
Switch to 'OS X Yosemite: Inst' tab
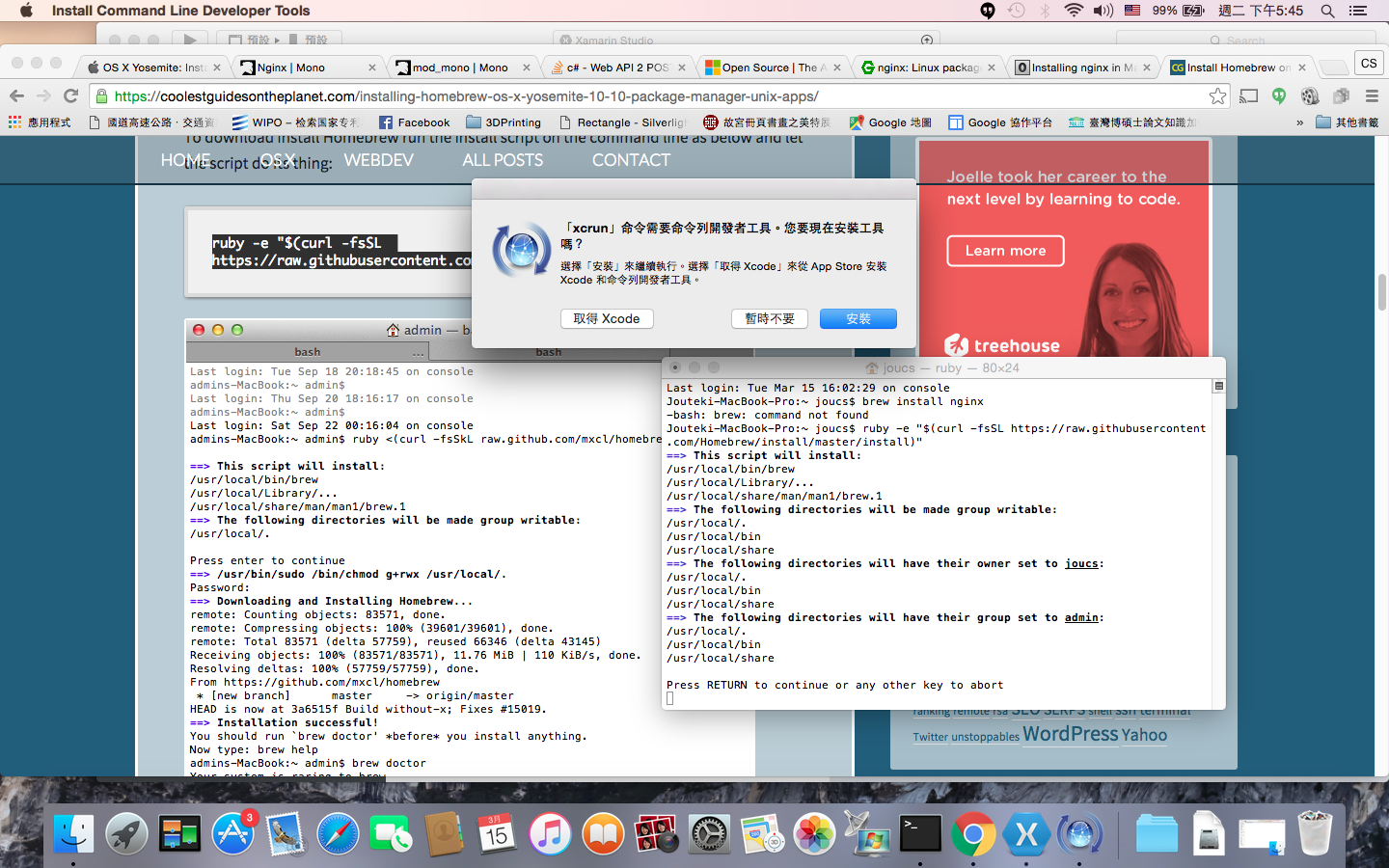[x=152, y=68]
